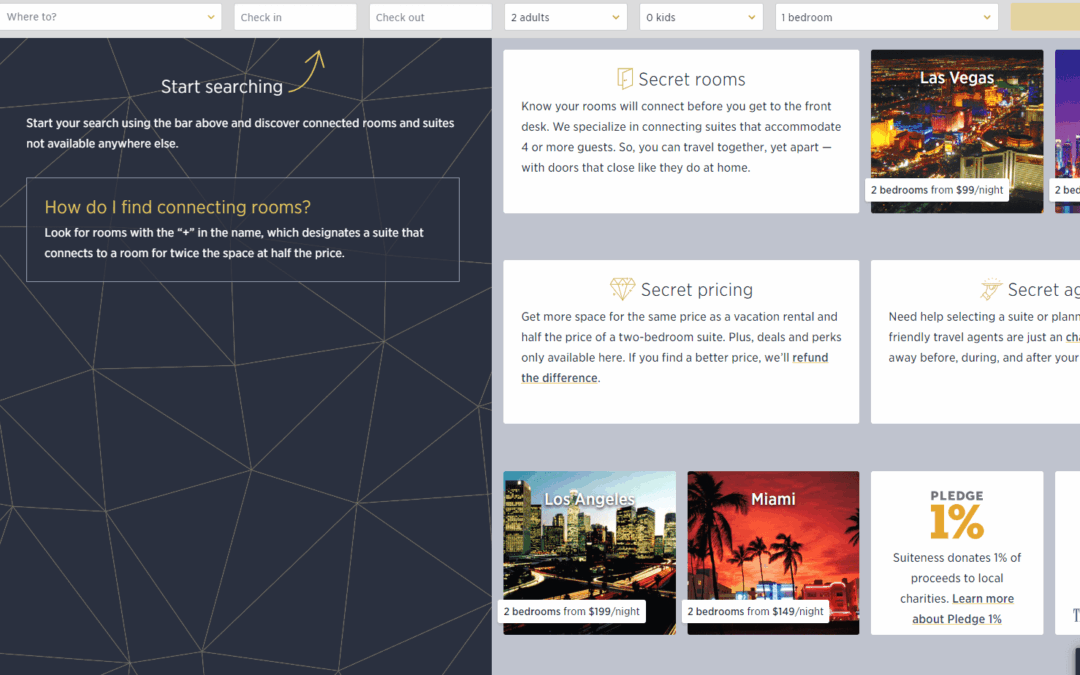This screenshot has height=675, width=1080.
Task: Expand the 2 adults dropdown
Action: pyautogui.click(x=563, y=17)
